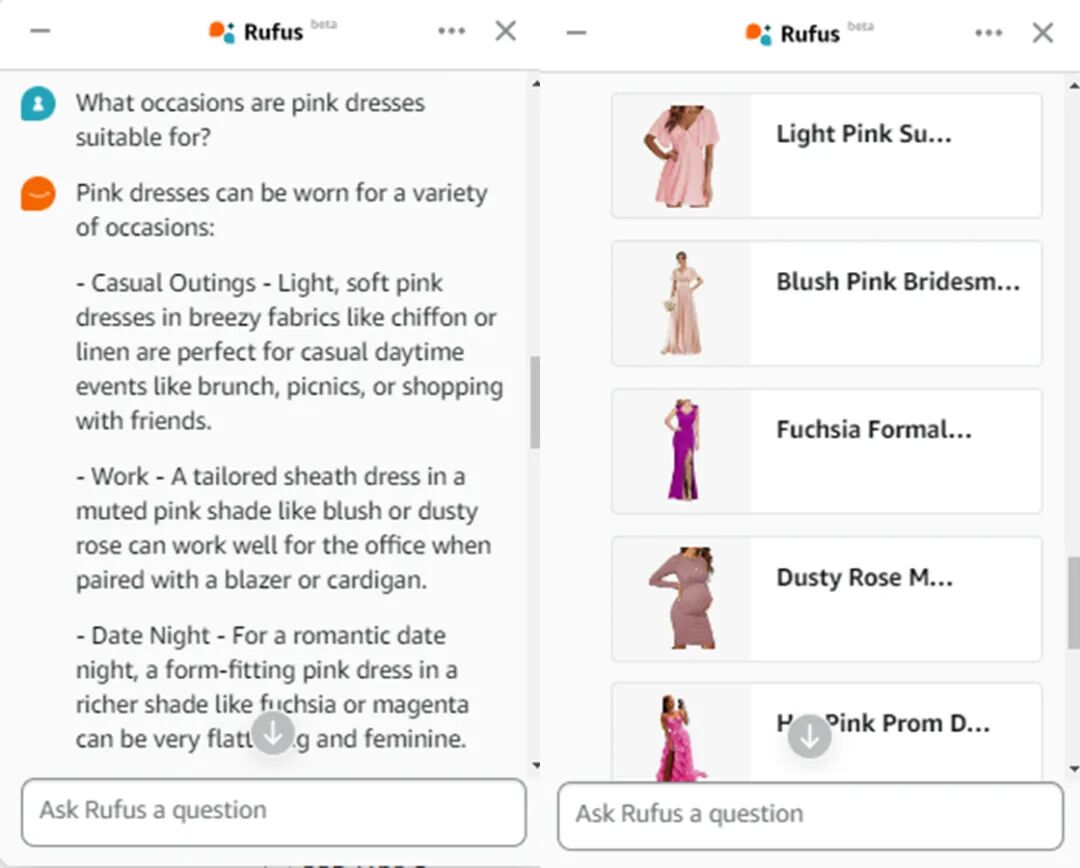
Task: Open the Light Pink Su... product card
Action: (827, 156)
